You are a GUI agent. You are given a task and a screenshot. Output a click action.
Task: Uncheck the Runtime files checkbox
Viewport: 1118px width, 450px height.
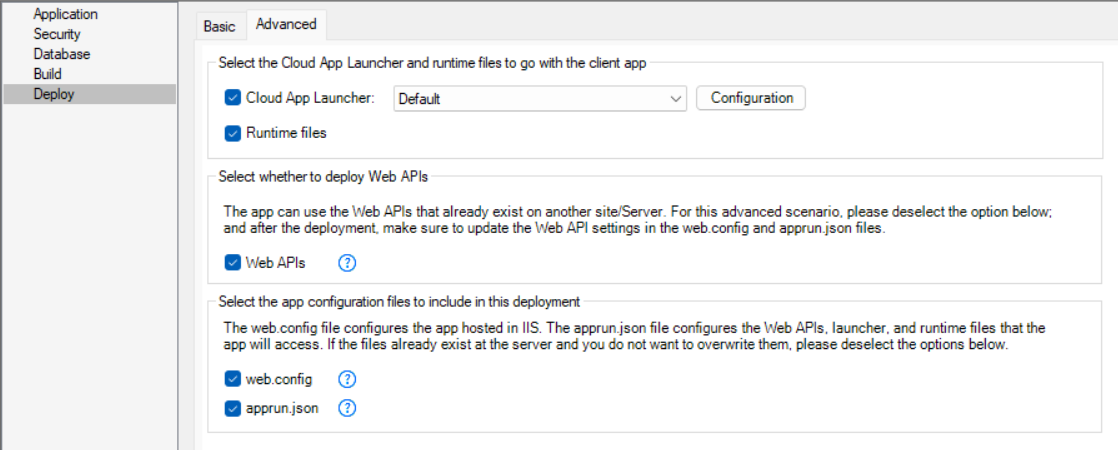click(x=233, y=132)
